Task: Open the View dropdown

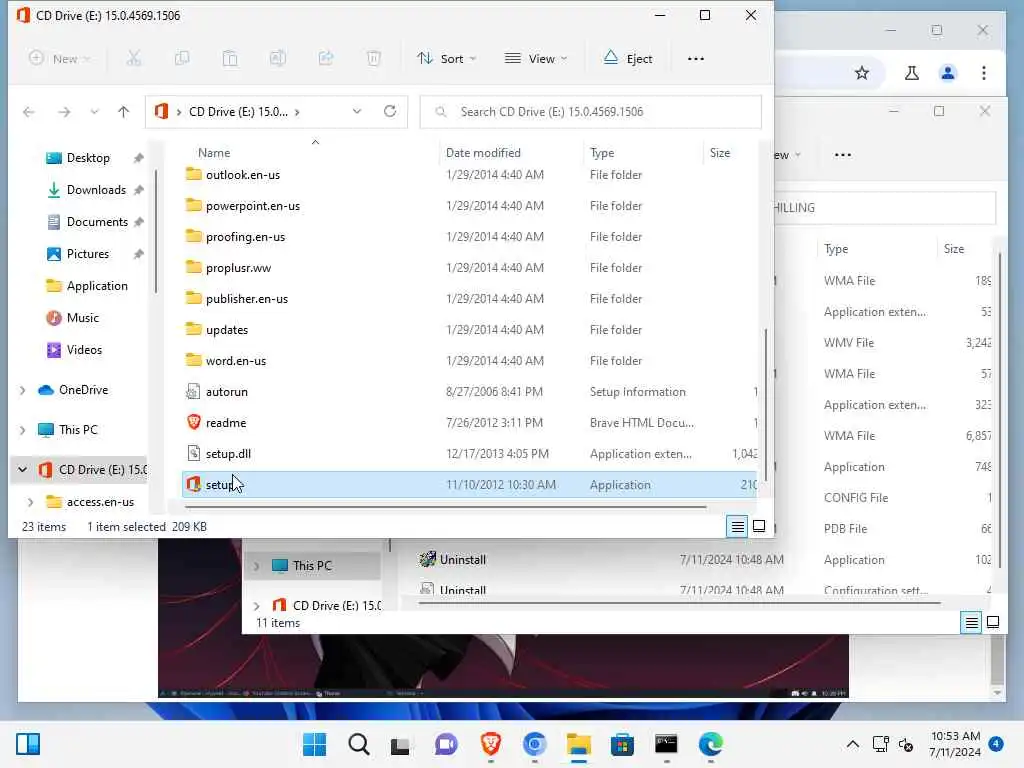Action: 536,59
